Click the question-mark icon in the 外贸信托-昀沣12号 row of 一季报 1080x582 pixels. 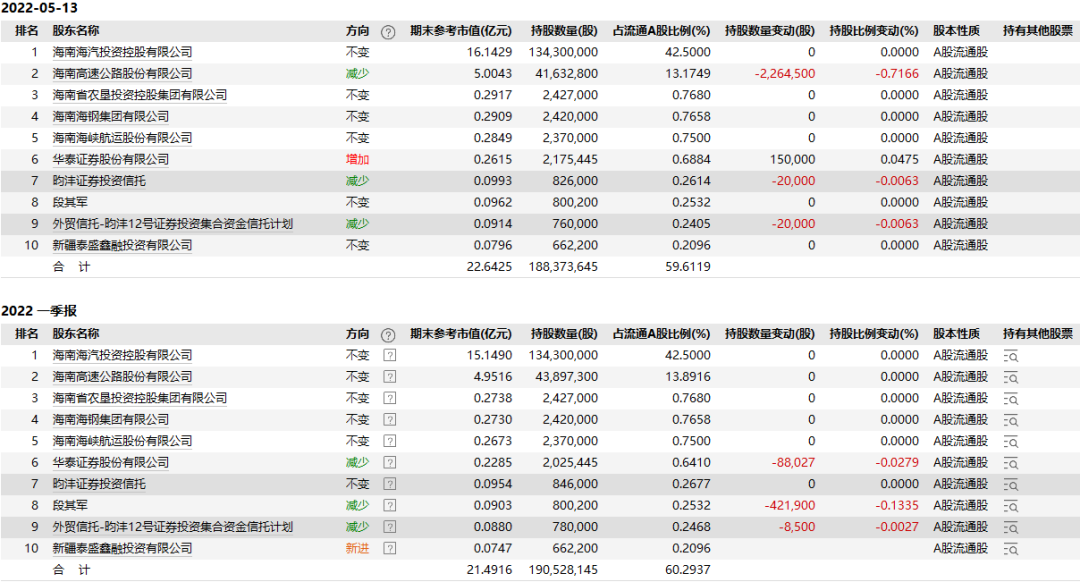click(390, 527)
